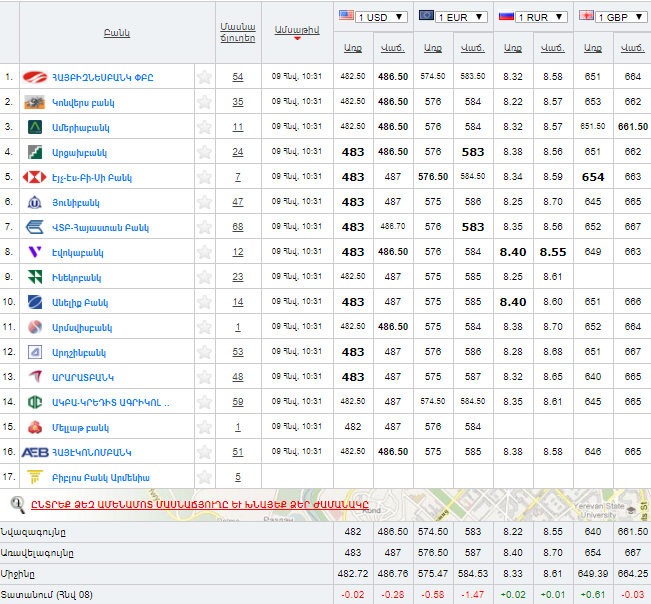651x604 pixels.
Task: Toggle favorite star for Evocabank row 8
Action: (x=204, y=252)
